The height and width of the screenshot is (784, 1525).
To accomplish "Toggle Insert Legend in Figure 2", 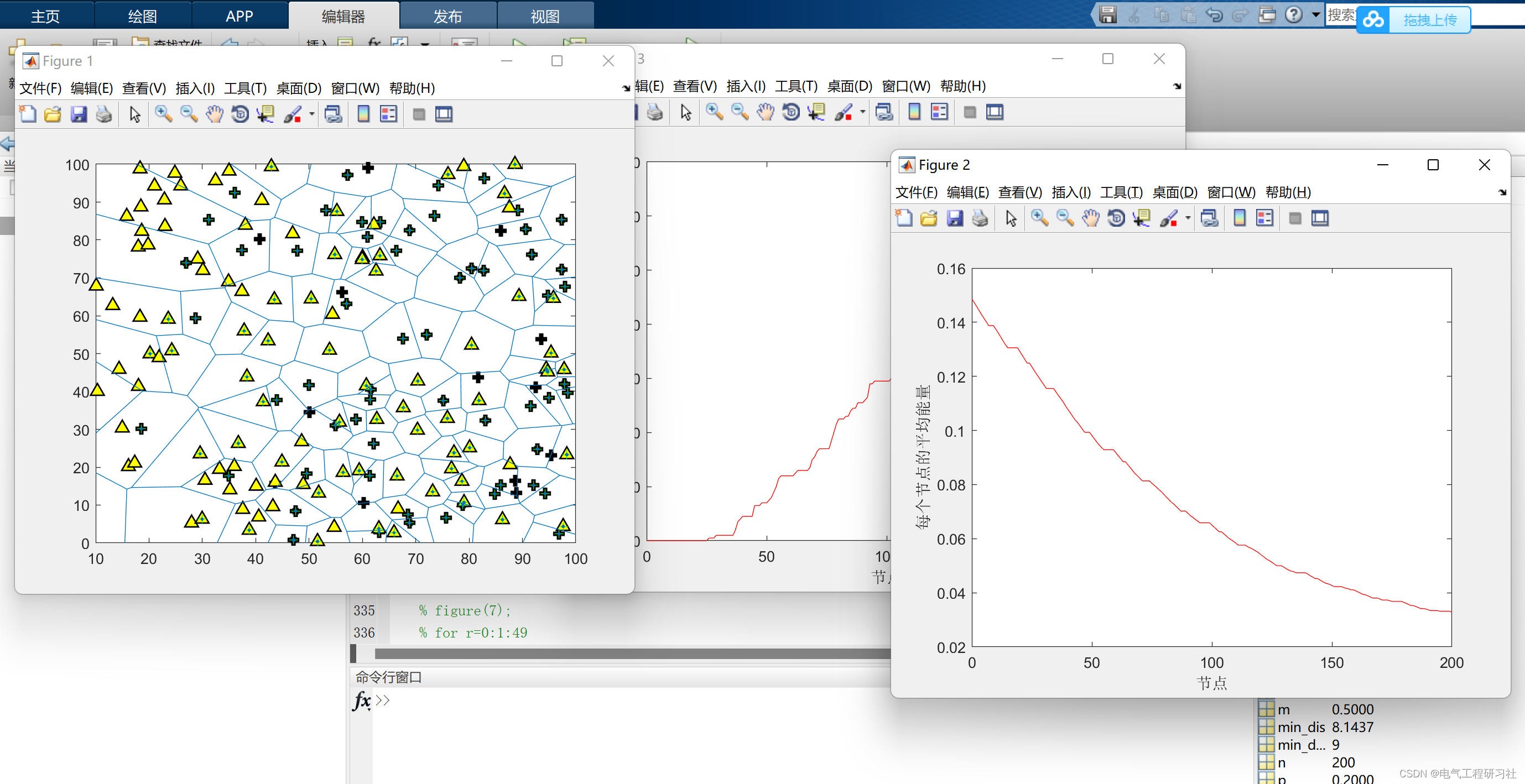I will [1264, 218].
